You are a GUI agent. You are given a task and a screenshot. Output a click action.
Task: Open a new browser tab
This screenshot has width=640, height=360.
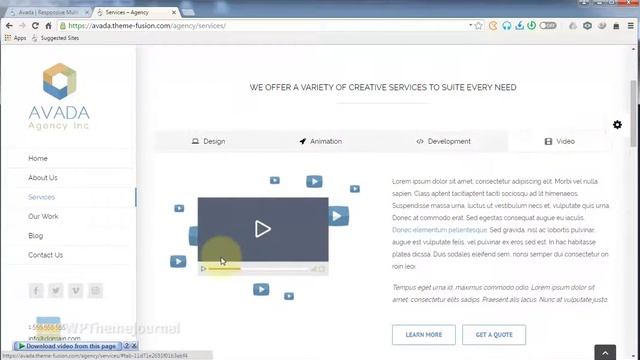point(188,13)
